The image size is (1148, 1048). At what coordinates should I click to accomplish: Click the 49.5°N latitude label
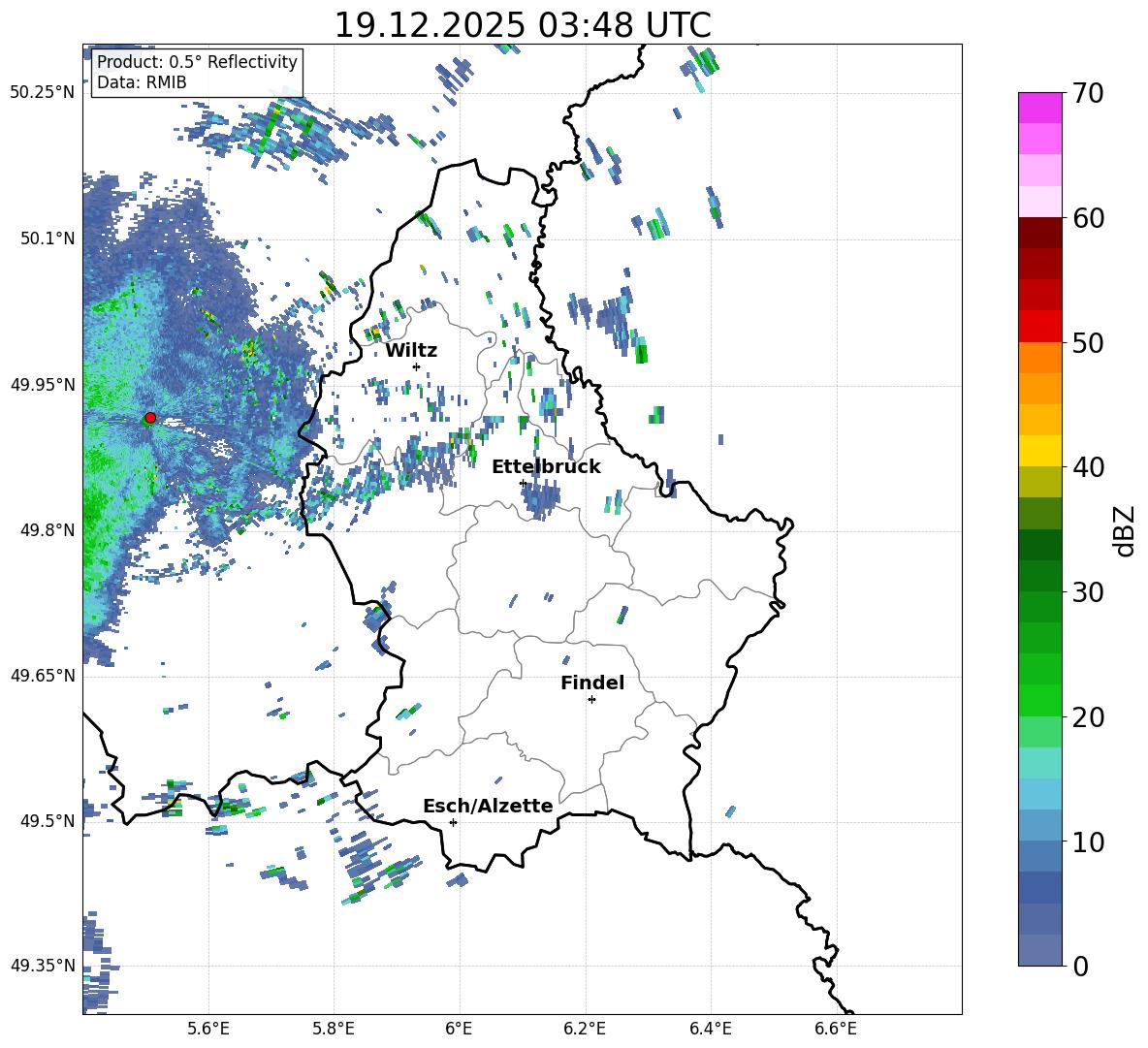point(47,820)
